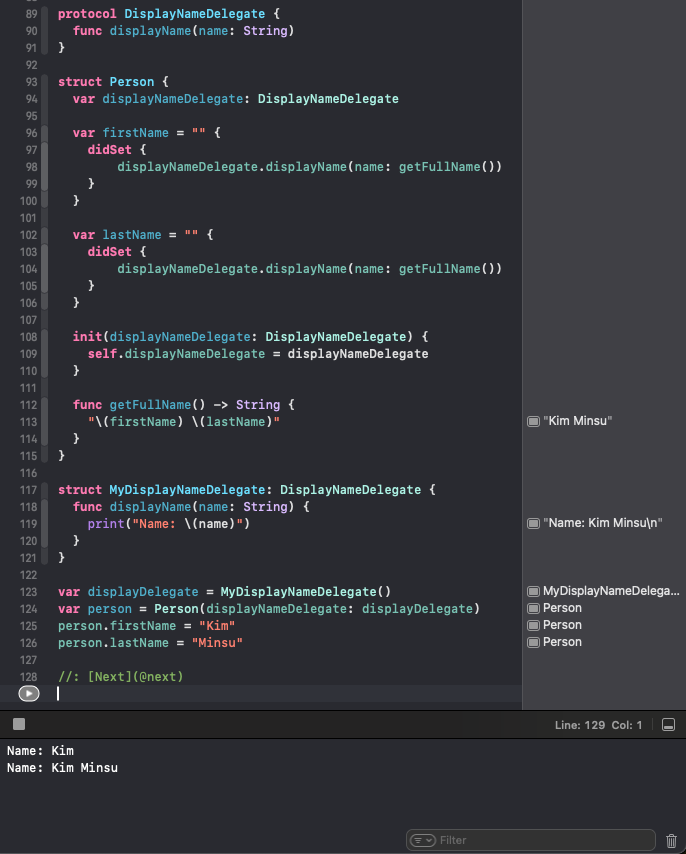The height and width of the screenshot is (854, 686).
Task: Click the [Next](@next) markup link comment
Action: (x=135, y=677)
